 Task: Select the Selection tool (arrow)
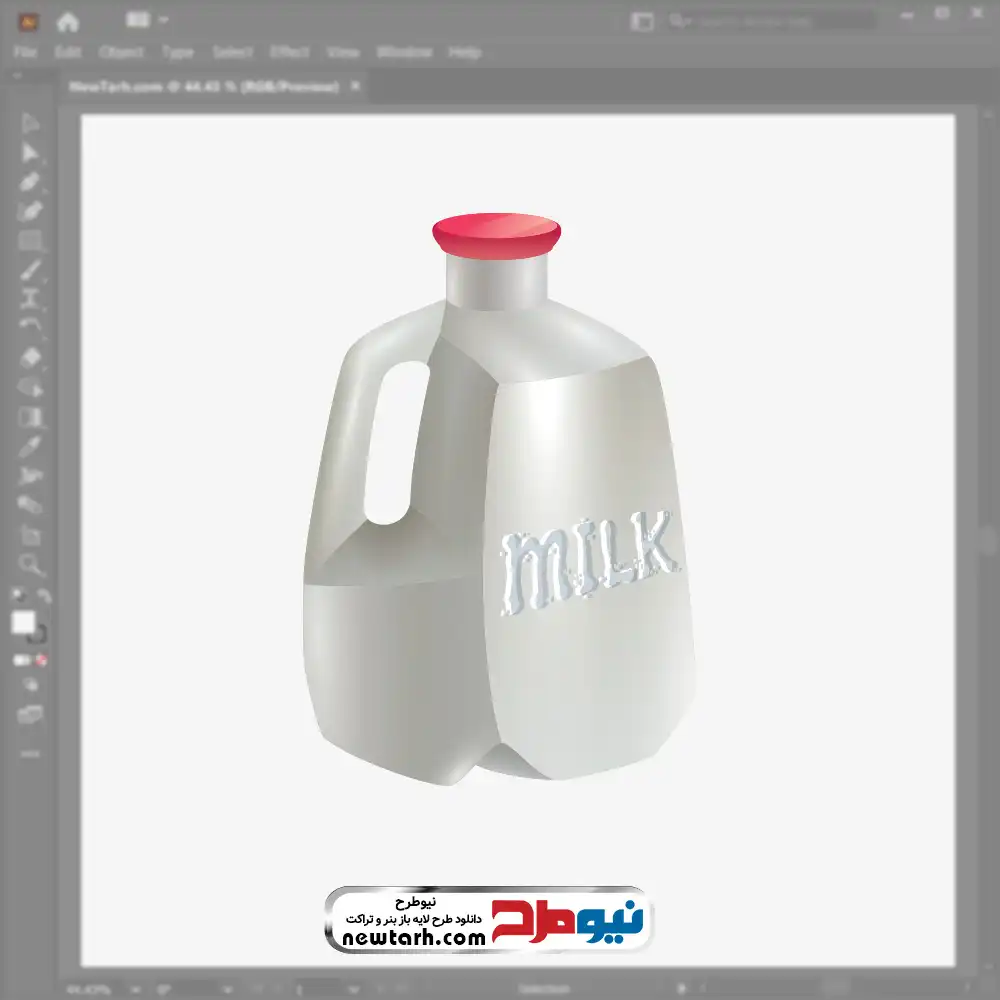(x=30, y=123)
